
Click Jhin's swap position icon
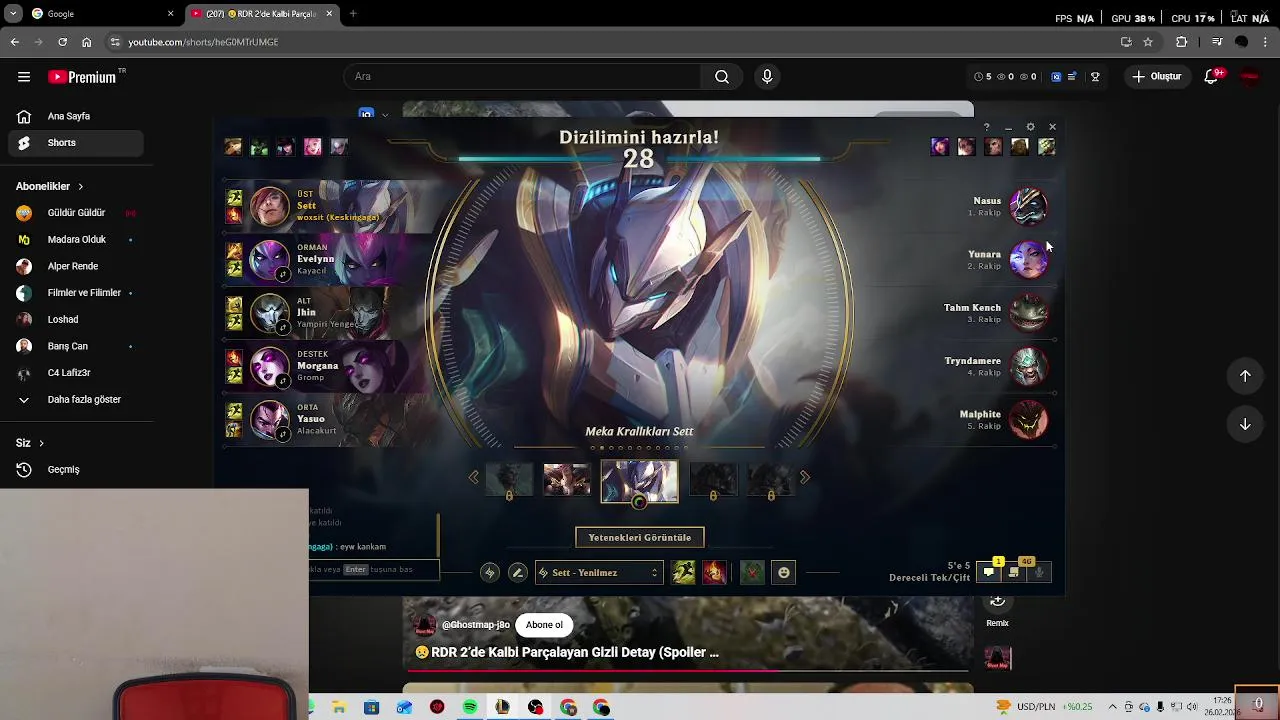point(283,327)
